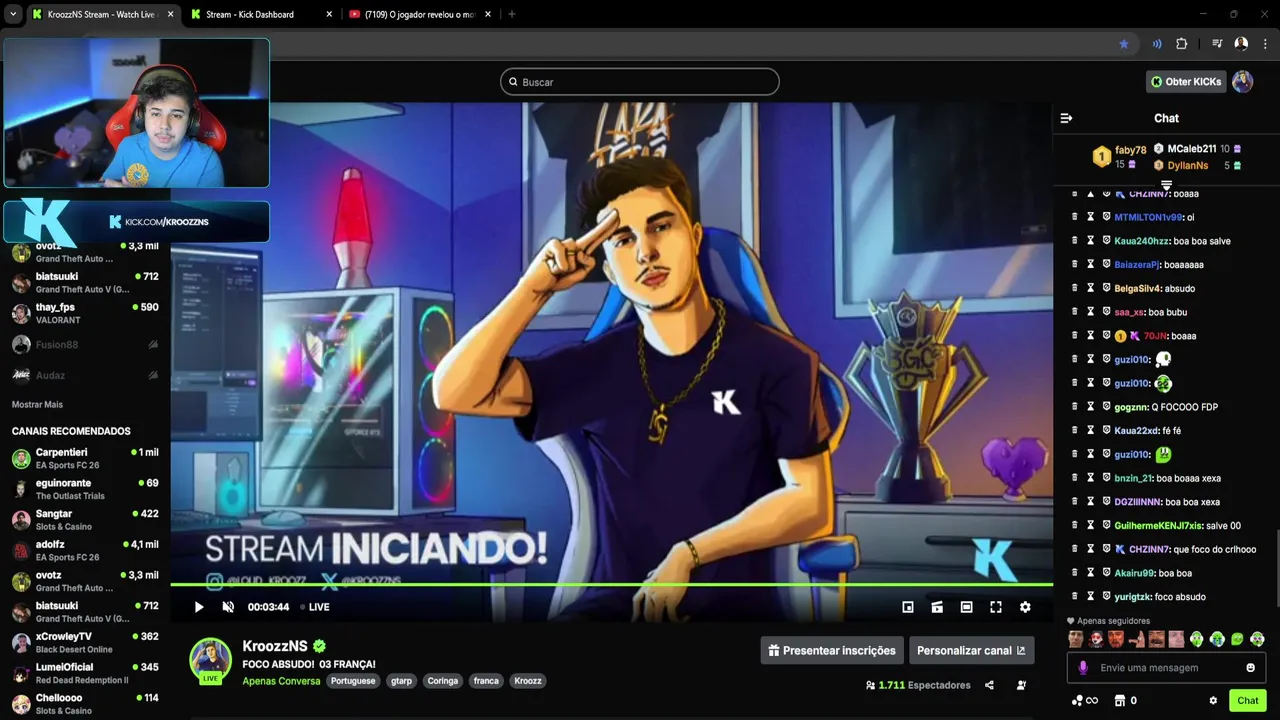The image size is (1280, 720).
Task: Open the user action icon beside share
Action: tap(1021, 685)
